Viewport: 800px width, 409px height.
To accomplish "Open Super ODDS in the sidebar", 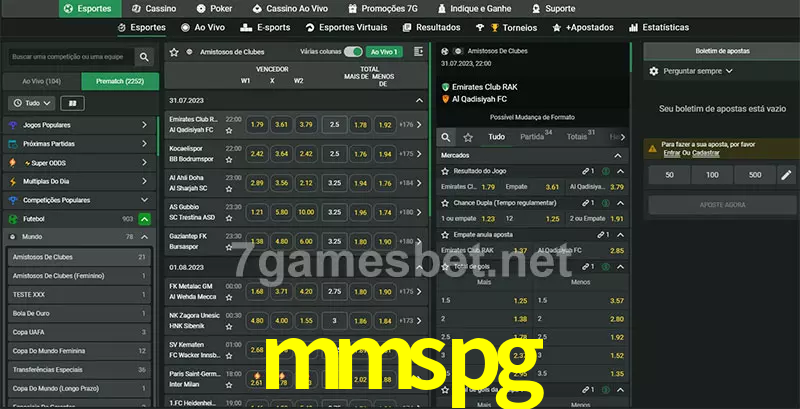I will [x=79, y=163].
